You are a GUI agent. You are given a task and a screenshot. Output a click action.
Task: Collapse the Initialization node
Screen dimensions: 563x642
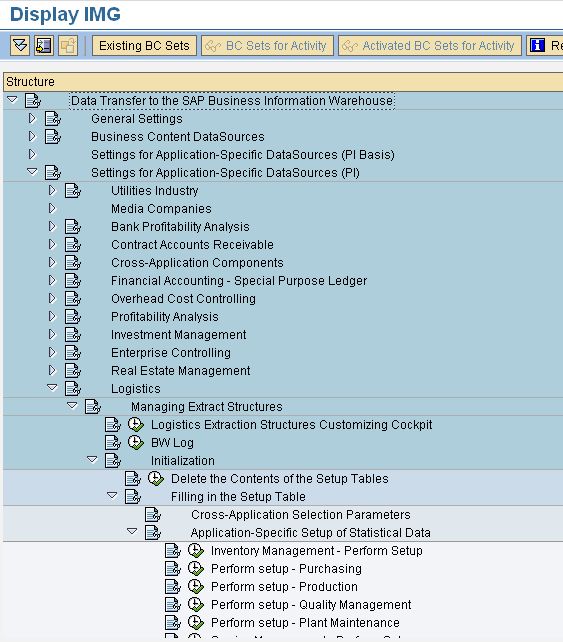click(92, 459)
